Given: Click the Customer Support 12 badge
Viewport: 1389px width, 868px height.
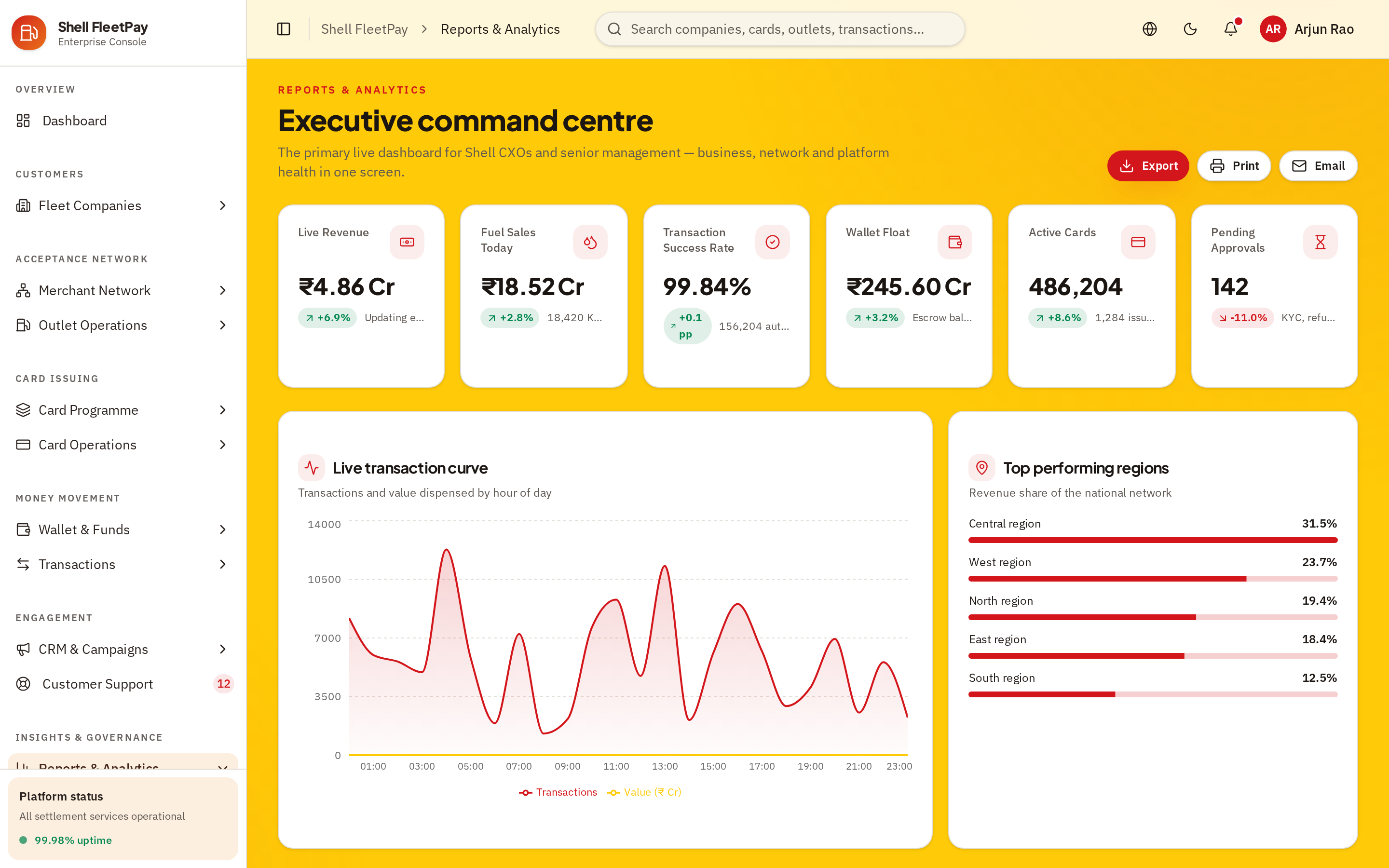Looking at the screenshot, I should point(223,684).
